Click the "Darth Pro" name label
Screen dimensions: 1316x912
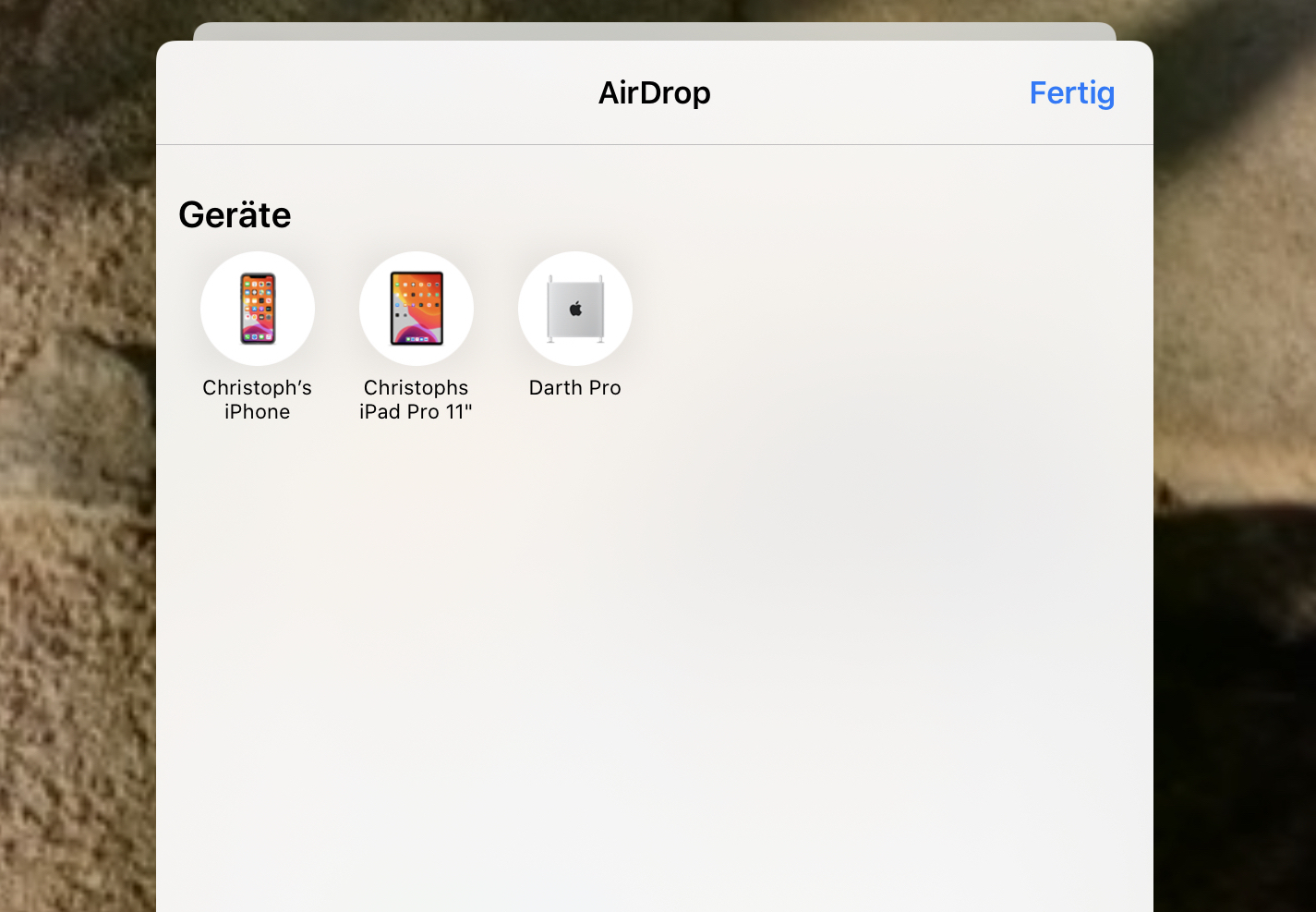tap(575, 387)
